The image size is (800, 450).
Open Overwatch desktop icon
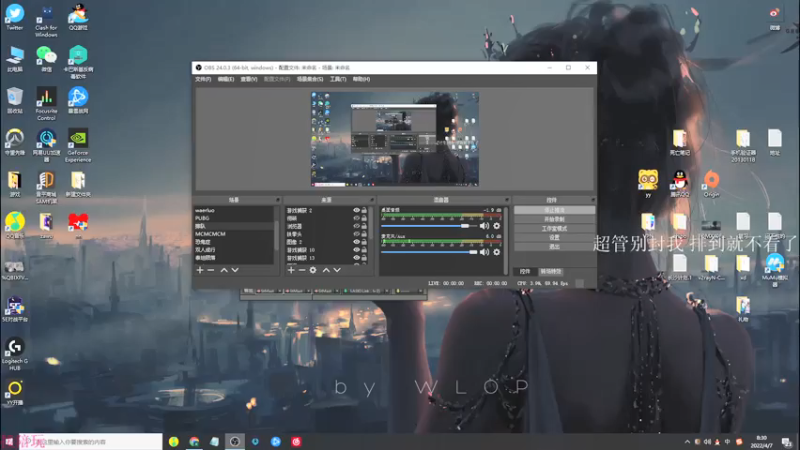[x=15, y=142]
